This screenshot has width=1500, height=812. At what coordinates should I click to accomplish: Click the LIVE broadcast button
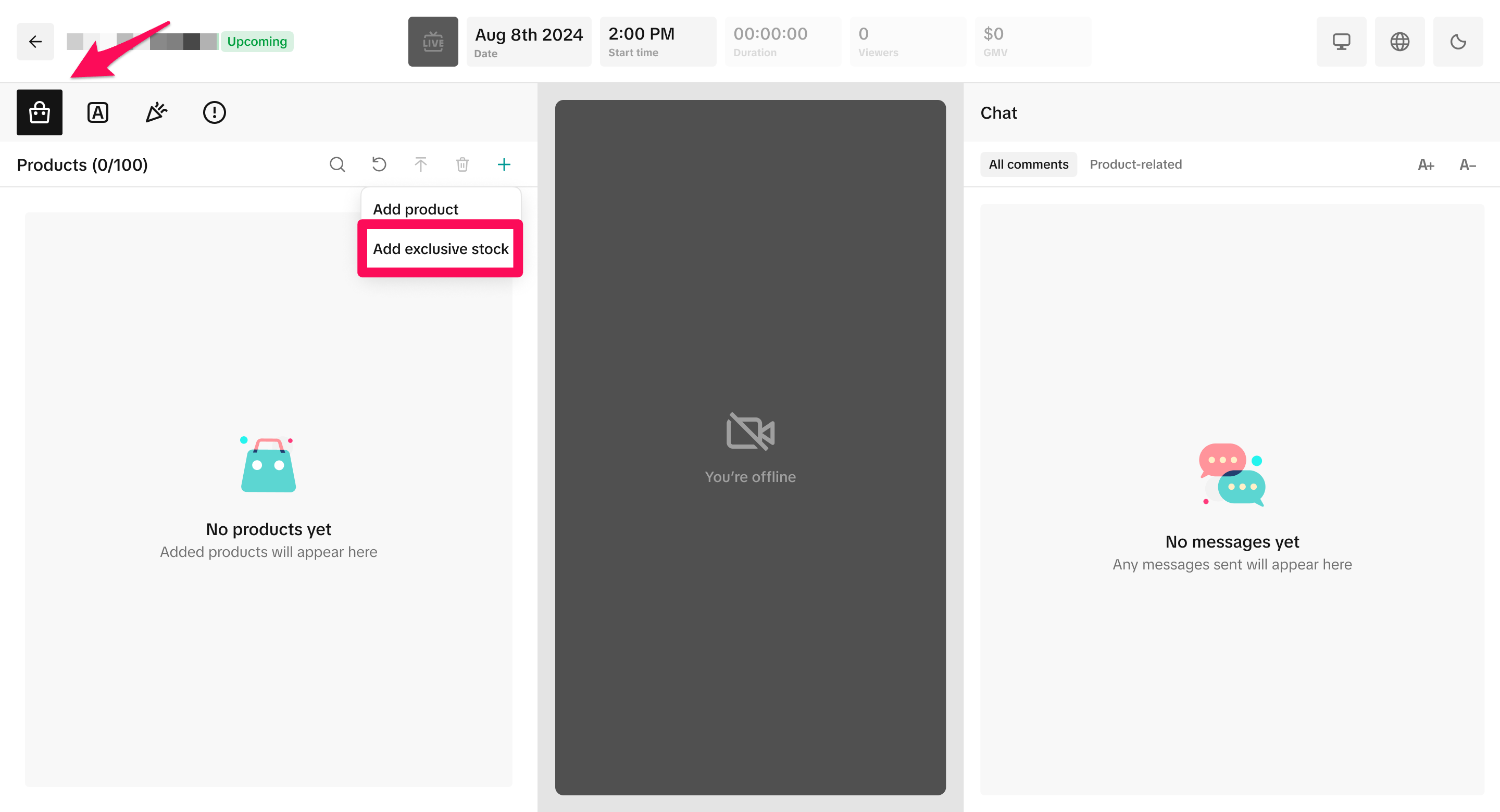pyautogui.click(x=433, y=41)
